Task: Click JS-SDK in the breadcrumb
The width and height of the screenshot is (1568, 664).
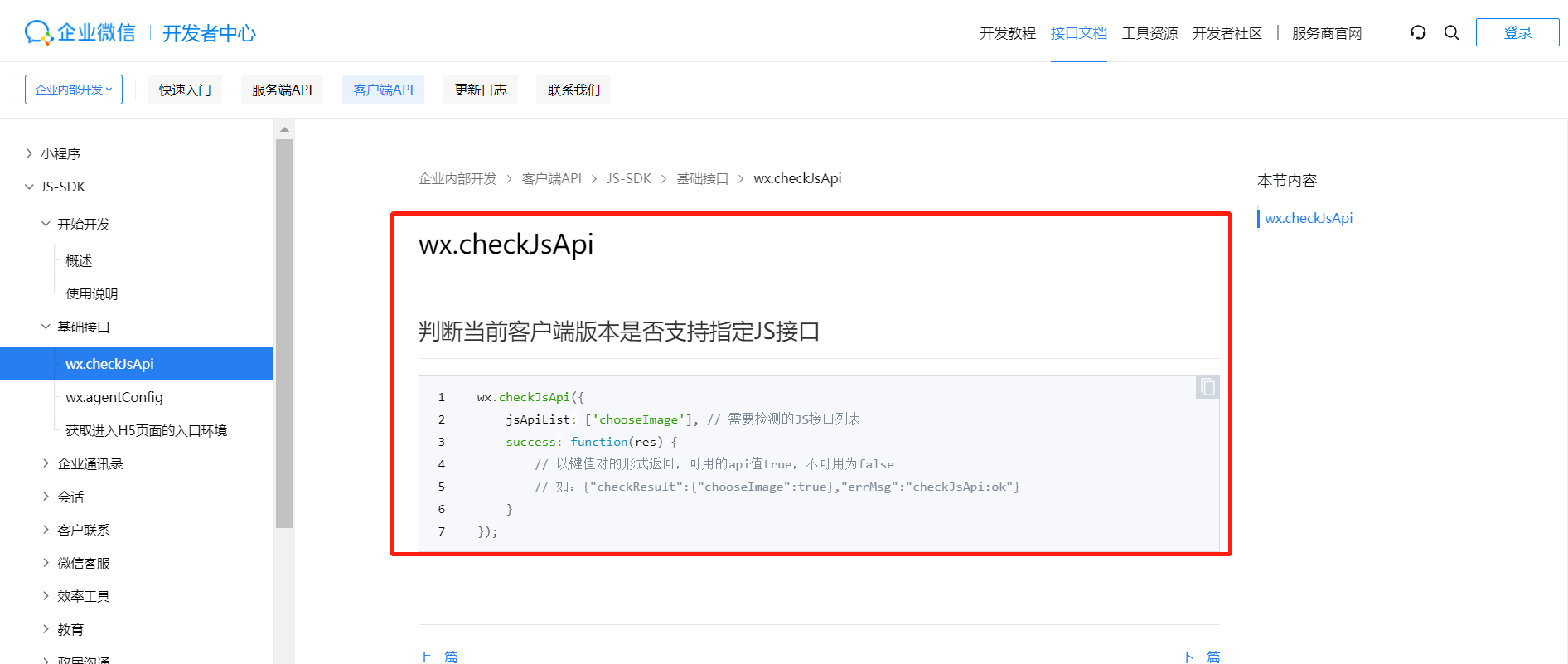Action: [x=629, y=178]
